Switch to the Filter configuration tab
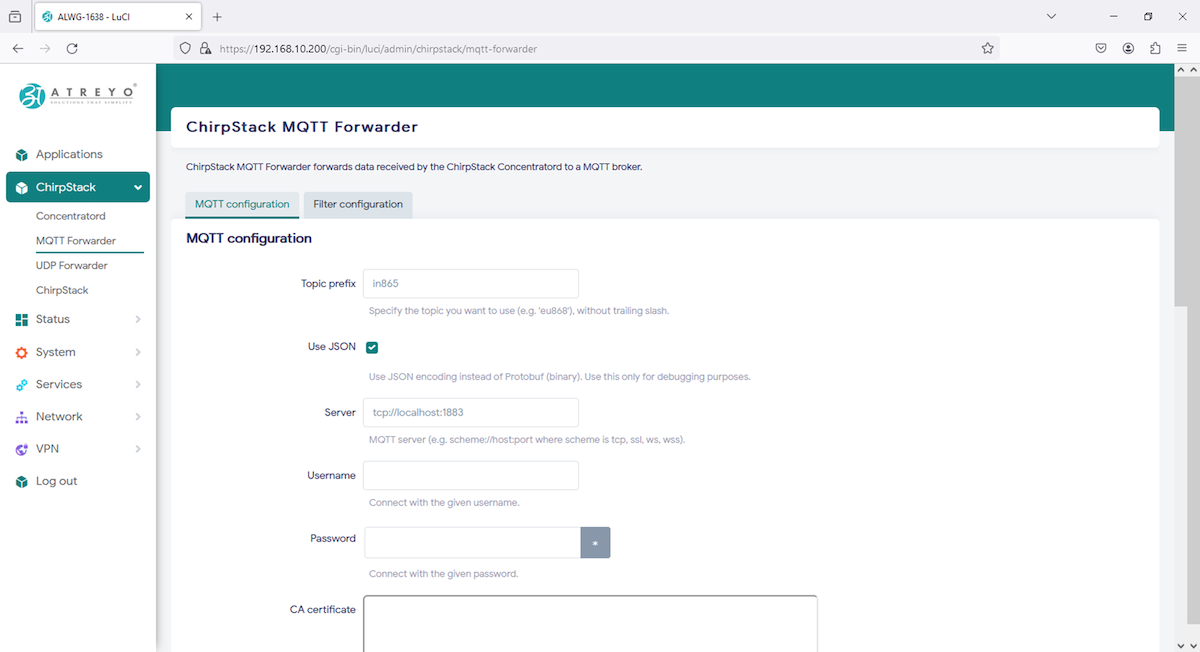 [x=358, y=204]
